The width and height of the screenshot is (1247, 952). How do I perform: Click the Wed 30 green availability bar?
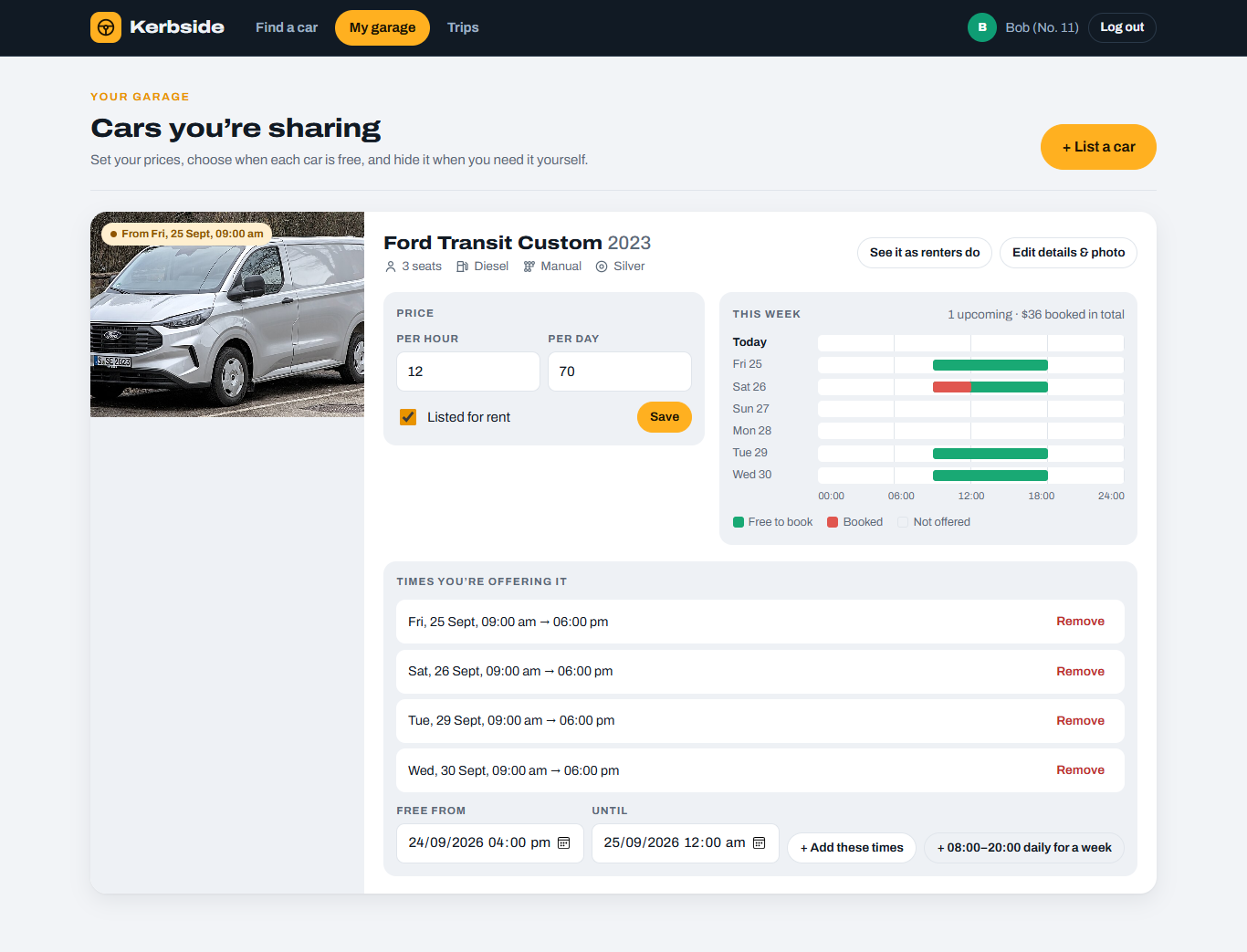pyautogui.click(x=990, y=476)
